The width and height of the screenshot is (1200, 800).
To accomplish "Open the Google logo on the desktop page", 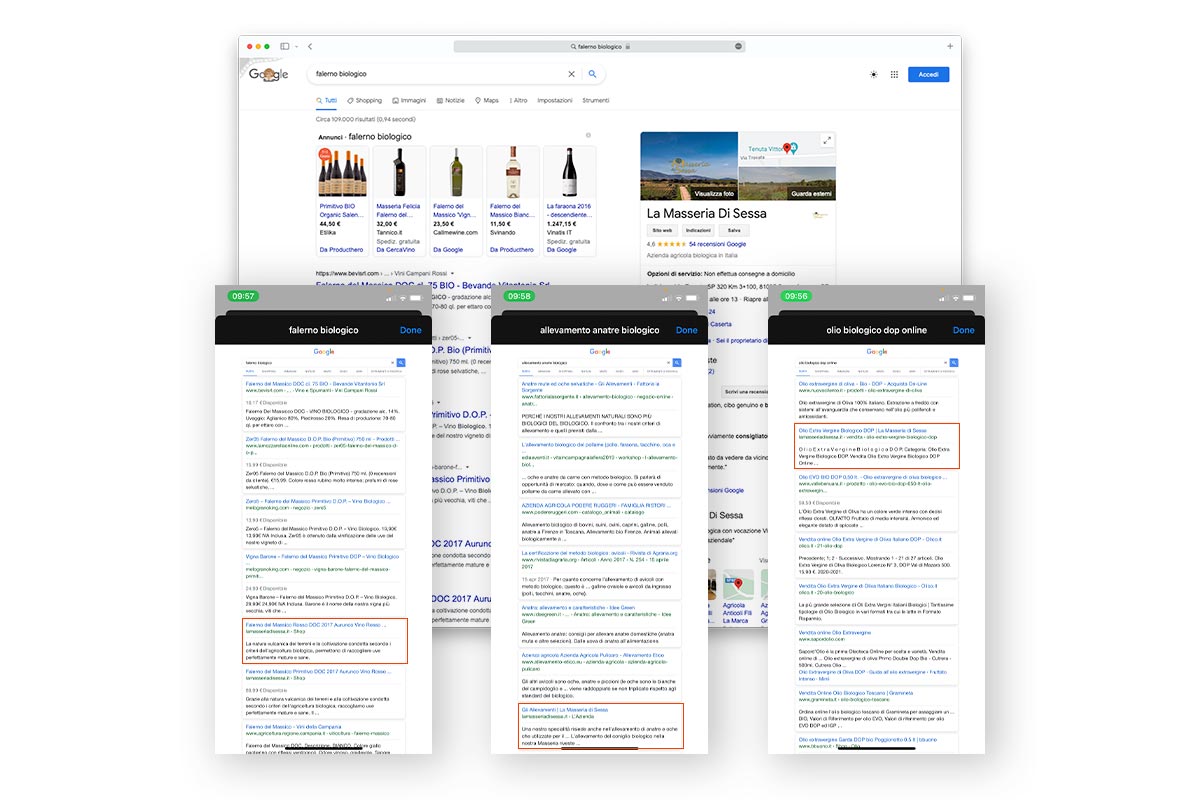I will [269, 74].
